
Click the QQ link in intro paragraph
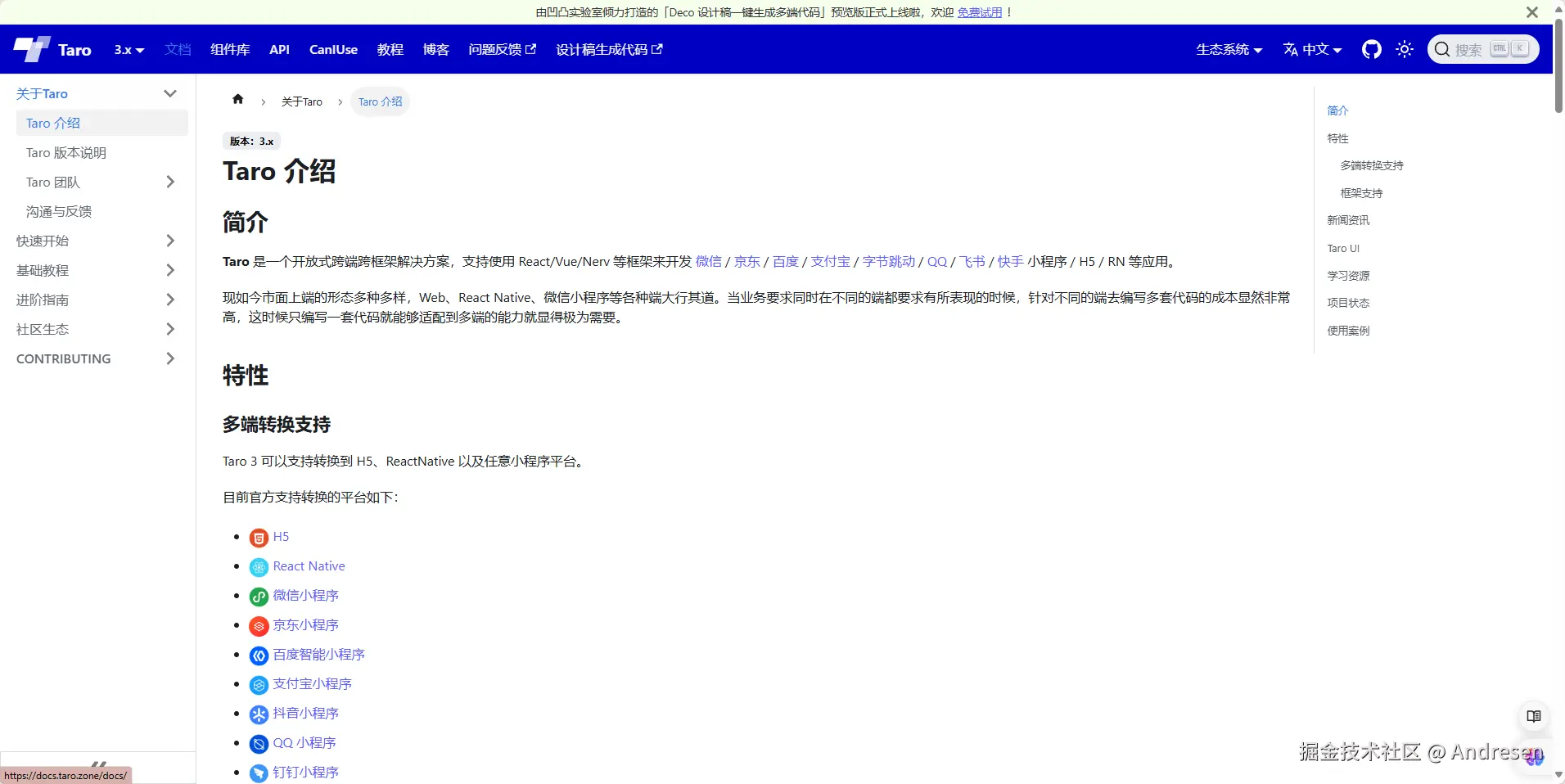tap(937, 261)
